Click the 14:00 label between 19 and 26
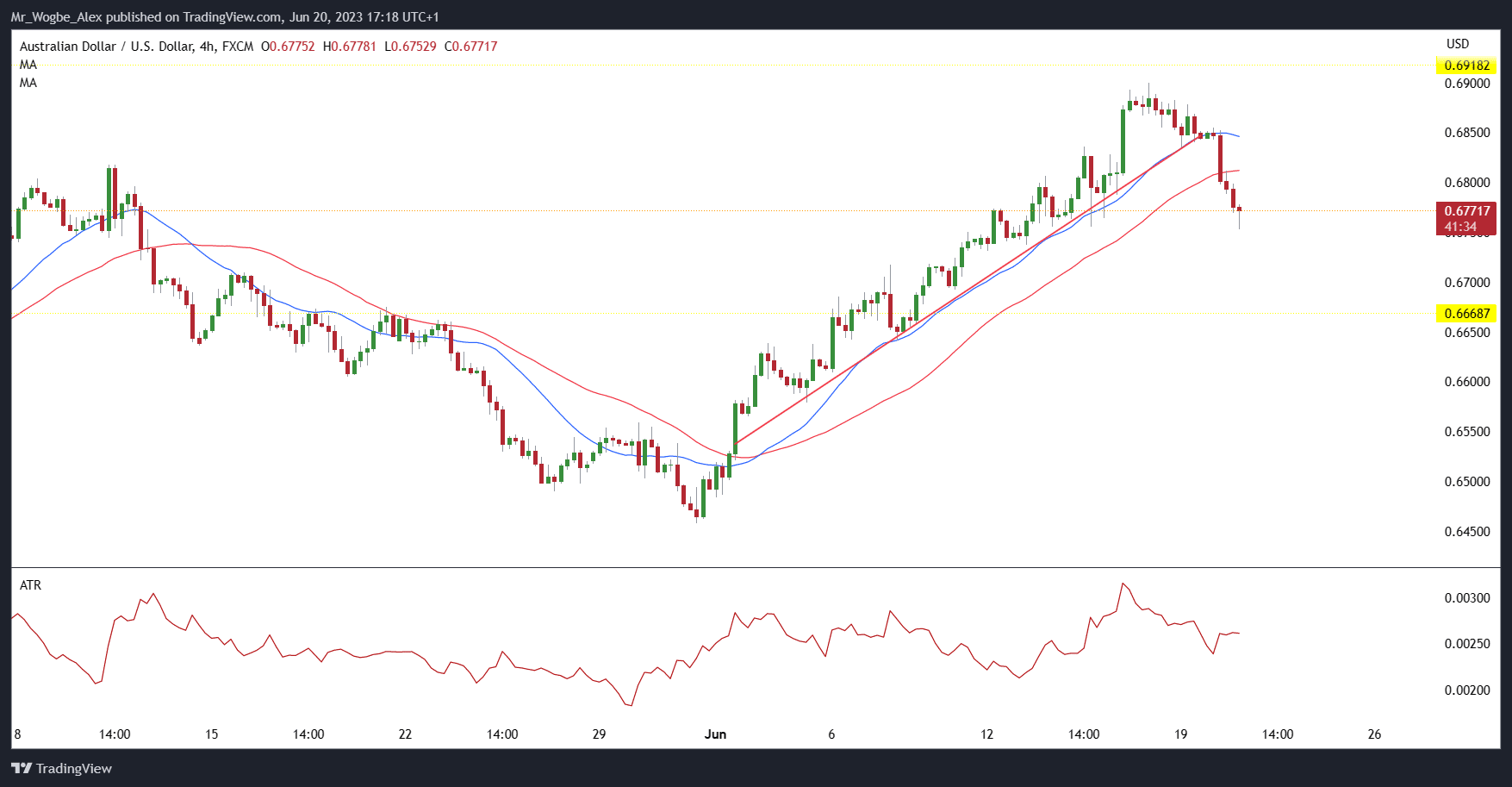This screenshot has height=787, width=1512. pos(1278,734)
